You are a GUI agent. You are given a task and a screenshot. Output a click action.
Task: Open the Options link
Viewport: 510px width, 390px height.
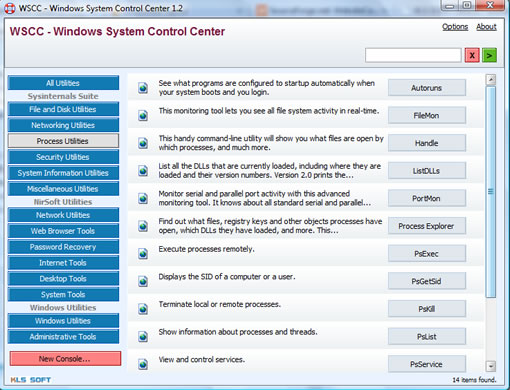click(455, 27)
